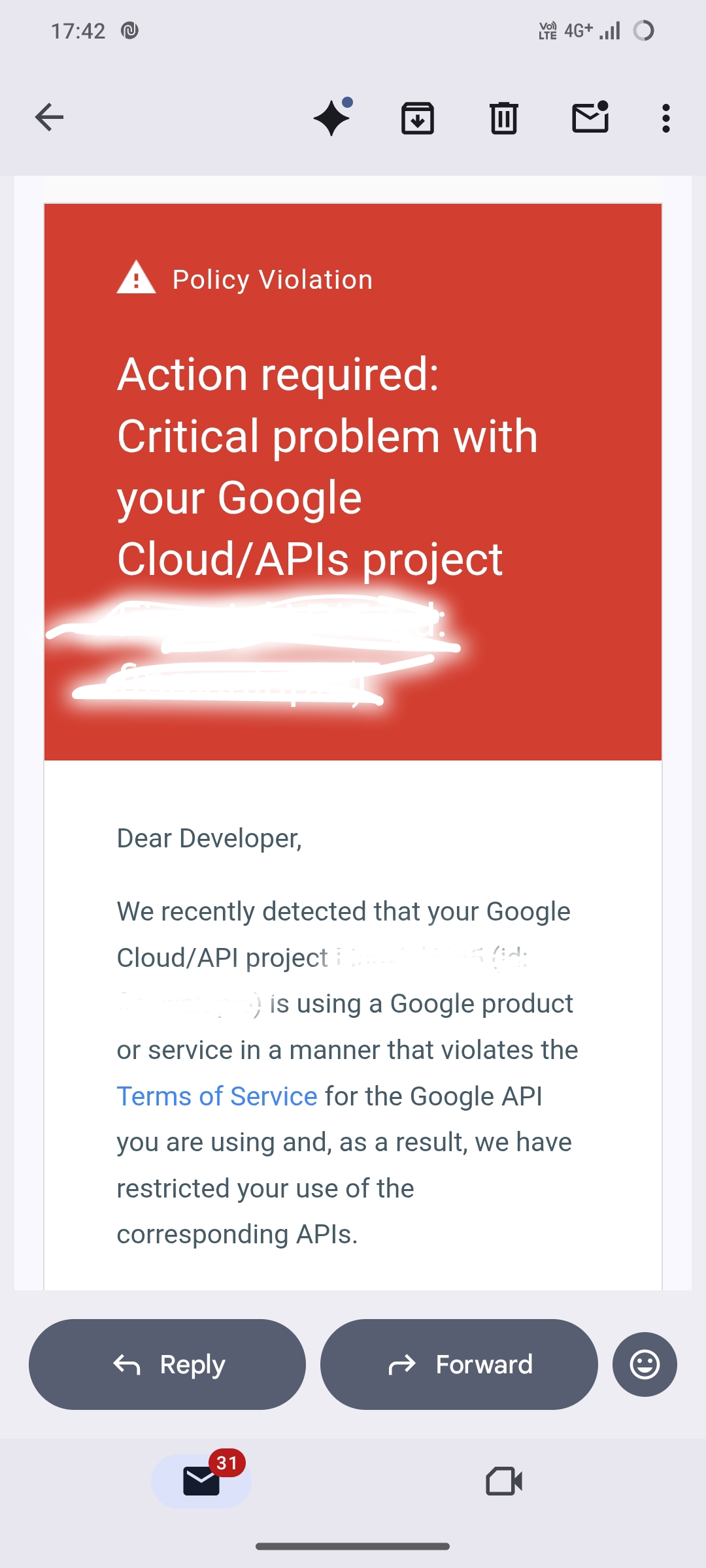Add an emoji reaction
This screenshot has width=706, height=1568.
point(645,1364)
